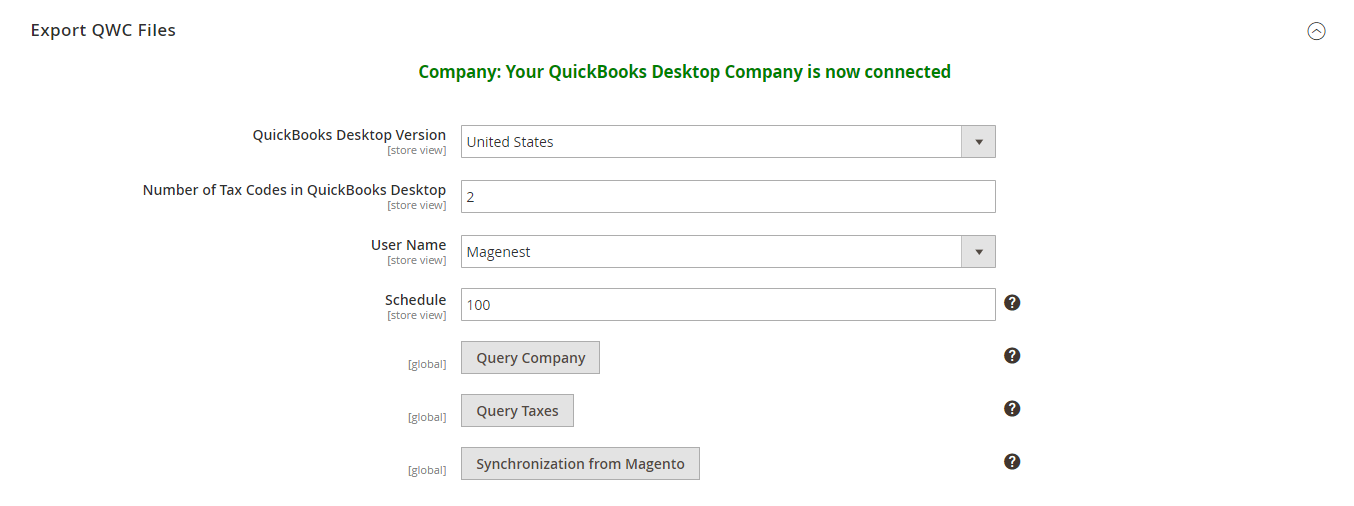Click the User Name field label

point(408,245)
